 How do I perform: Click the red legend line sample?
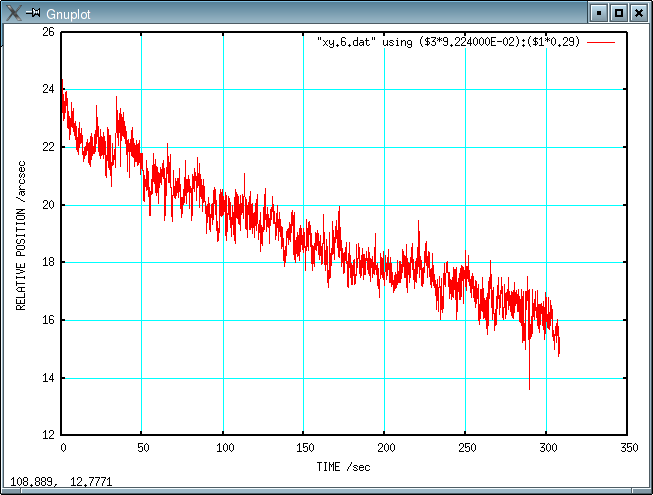pyautogui.click(x=601, y=42)
